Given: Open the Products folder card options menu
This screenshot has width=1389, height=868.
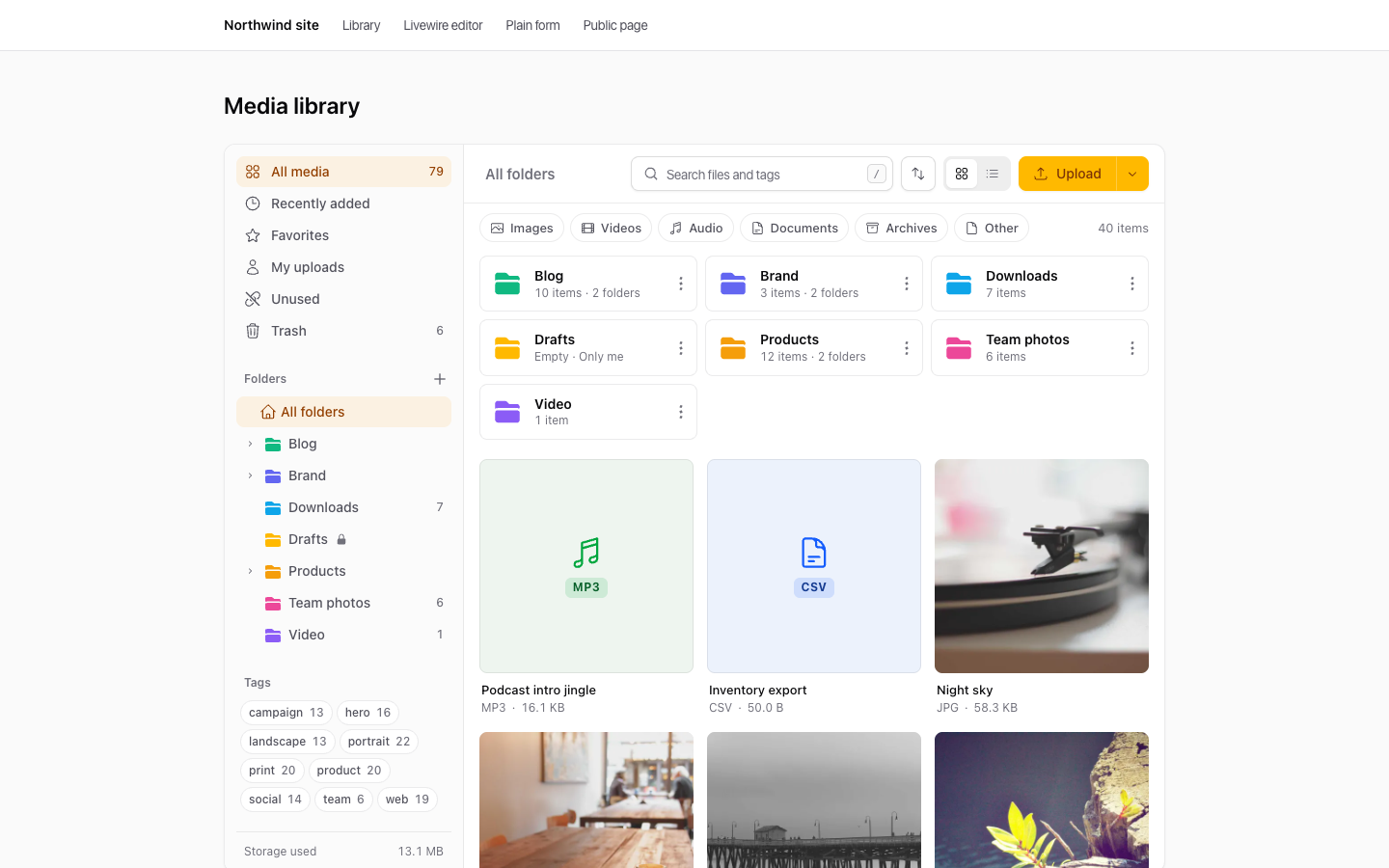Looking at the screenshot, I should [x=907, y=348].
